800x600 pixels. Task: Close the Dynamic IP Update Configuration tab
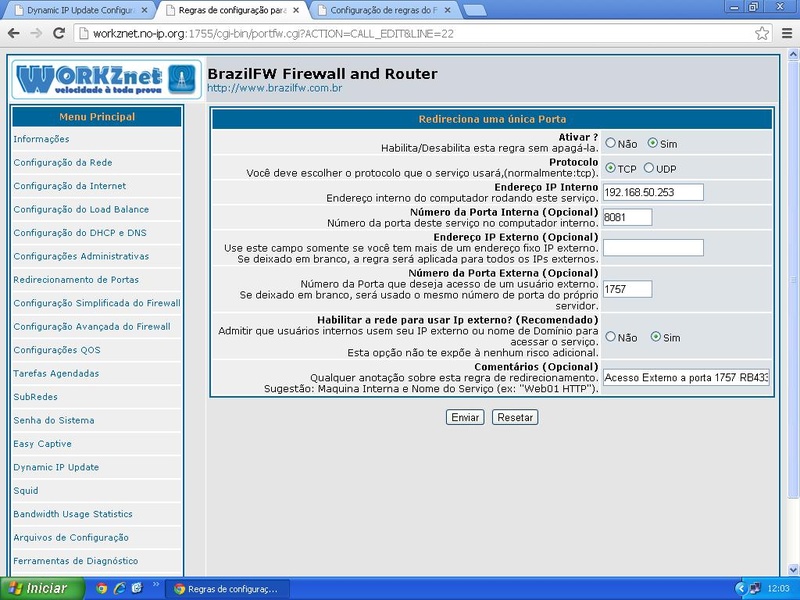click(x=144, y=10)
